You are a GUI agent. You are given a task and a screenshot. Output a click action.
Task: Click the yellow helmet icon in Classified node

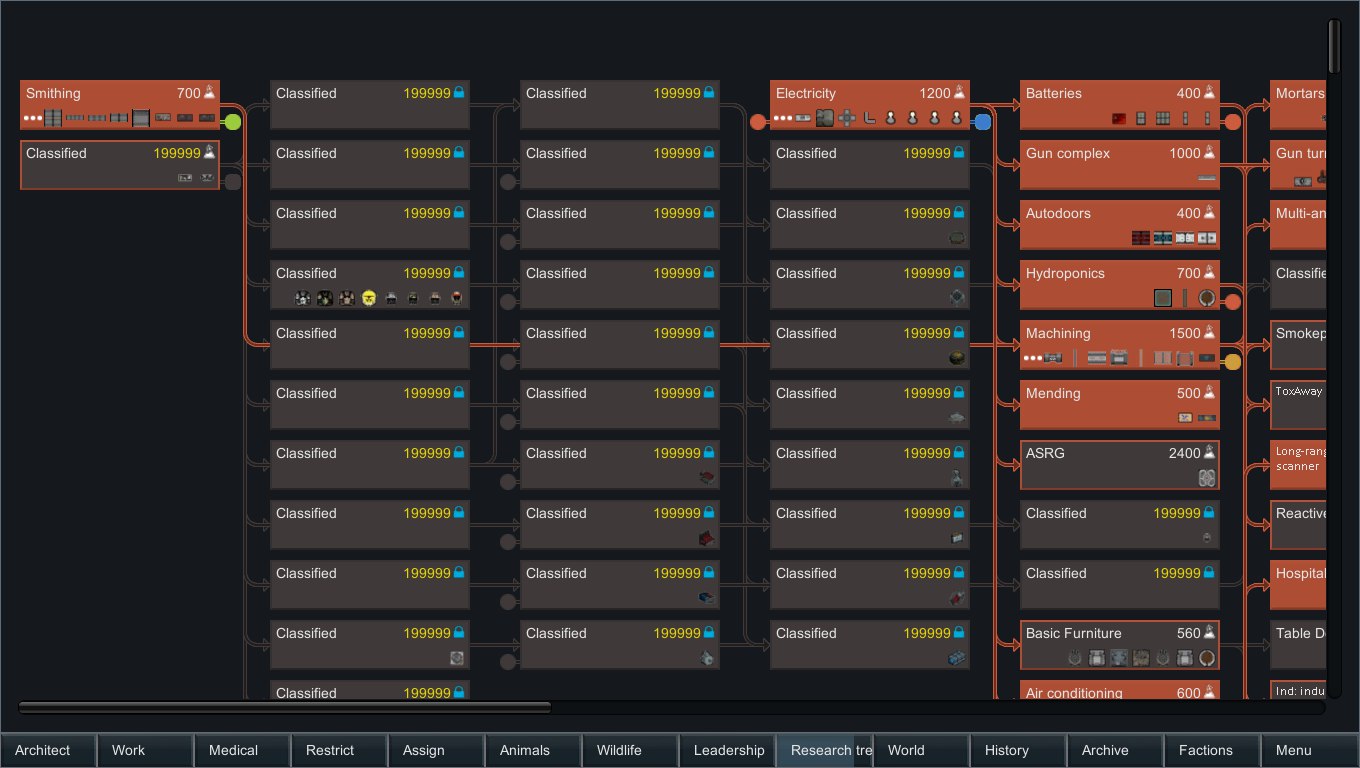click(x=368, y=298)
